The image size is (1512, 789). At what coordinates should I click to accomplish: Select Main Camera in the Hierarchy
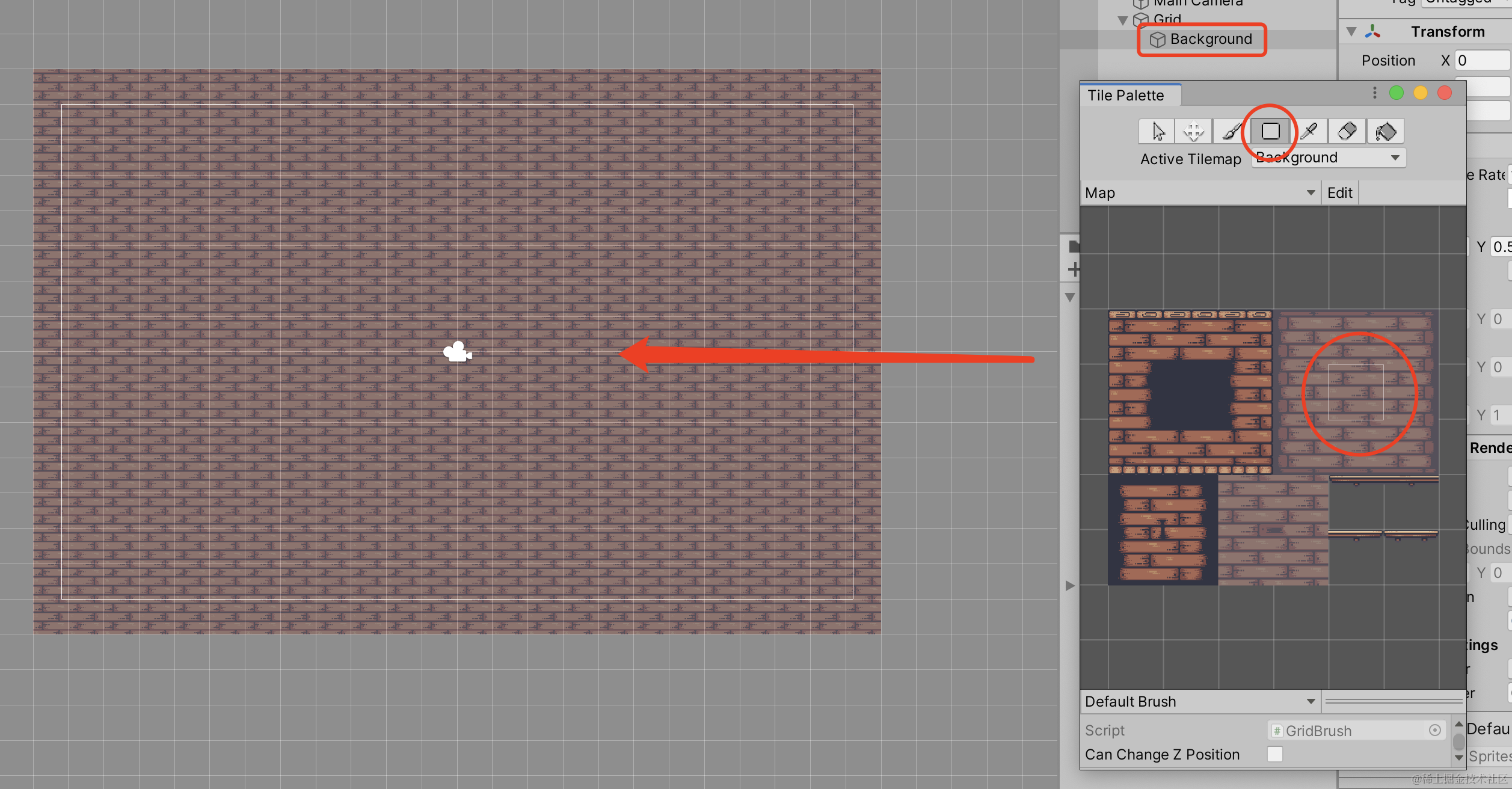point(1197,3)
